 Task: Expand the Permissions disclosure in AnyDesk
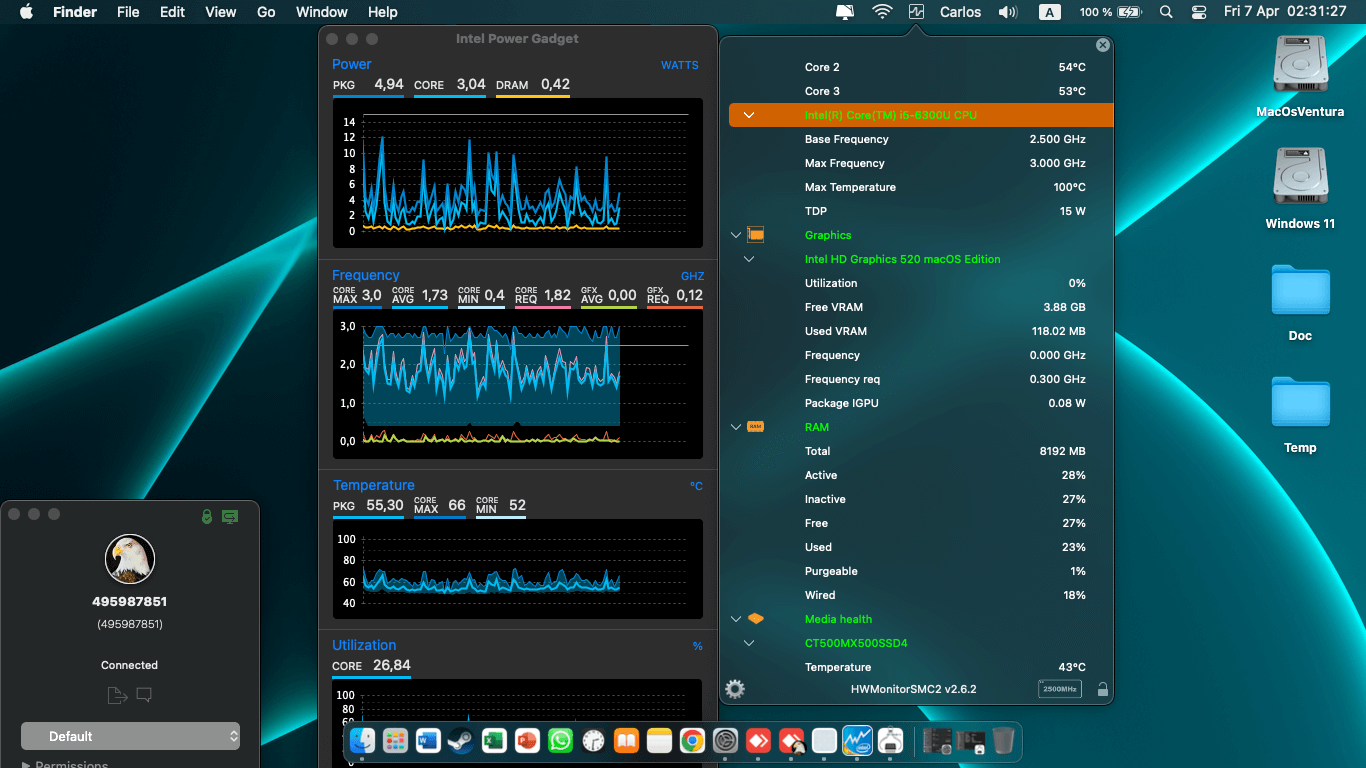pyautogui.click(x=27, y=765)
